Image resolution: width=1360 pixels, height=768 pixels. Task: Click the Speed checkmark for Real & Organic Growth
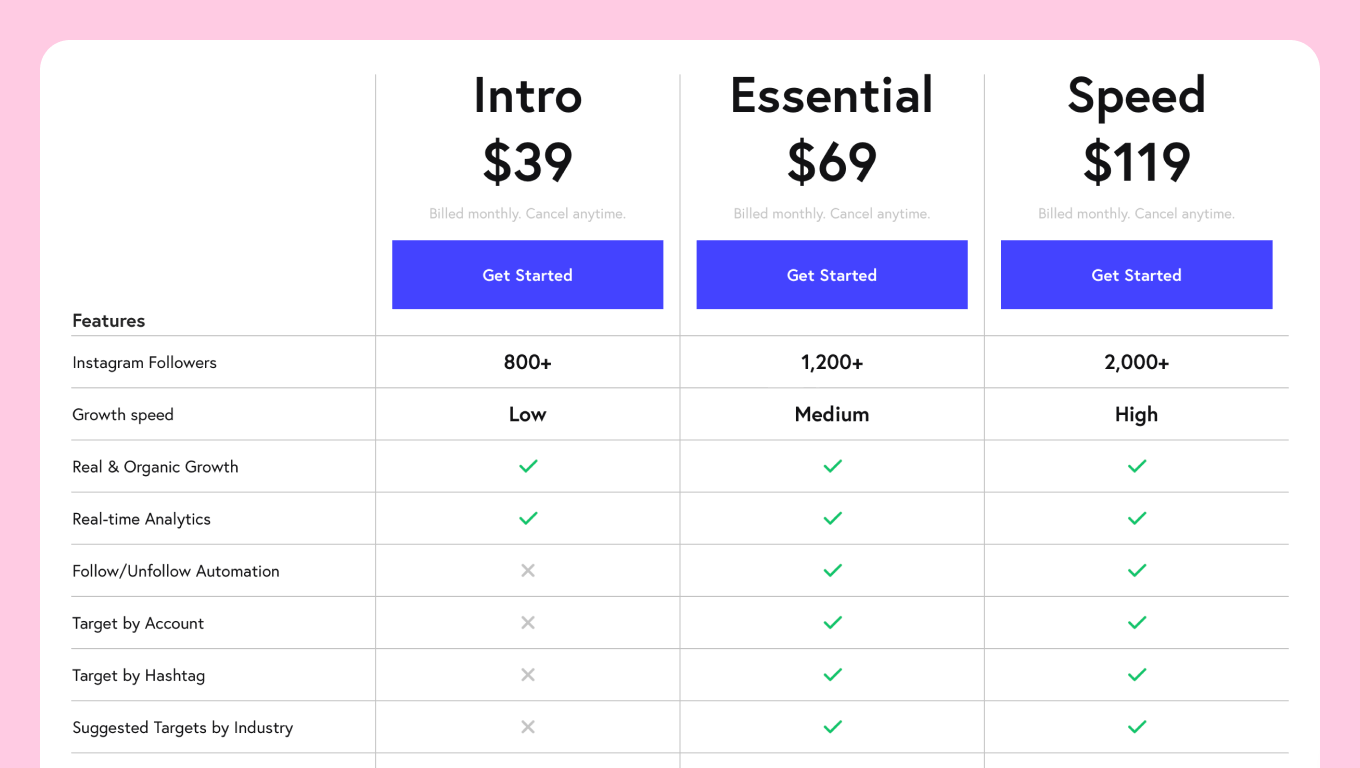tap(1136, 466)
